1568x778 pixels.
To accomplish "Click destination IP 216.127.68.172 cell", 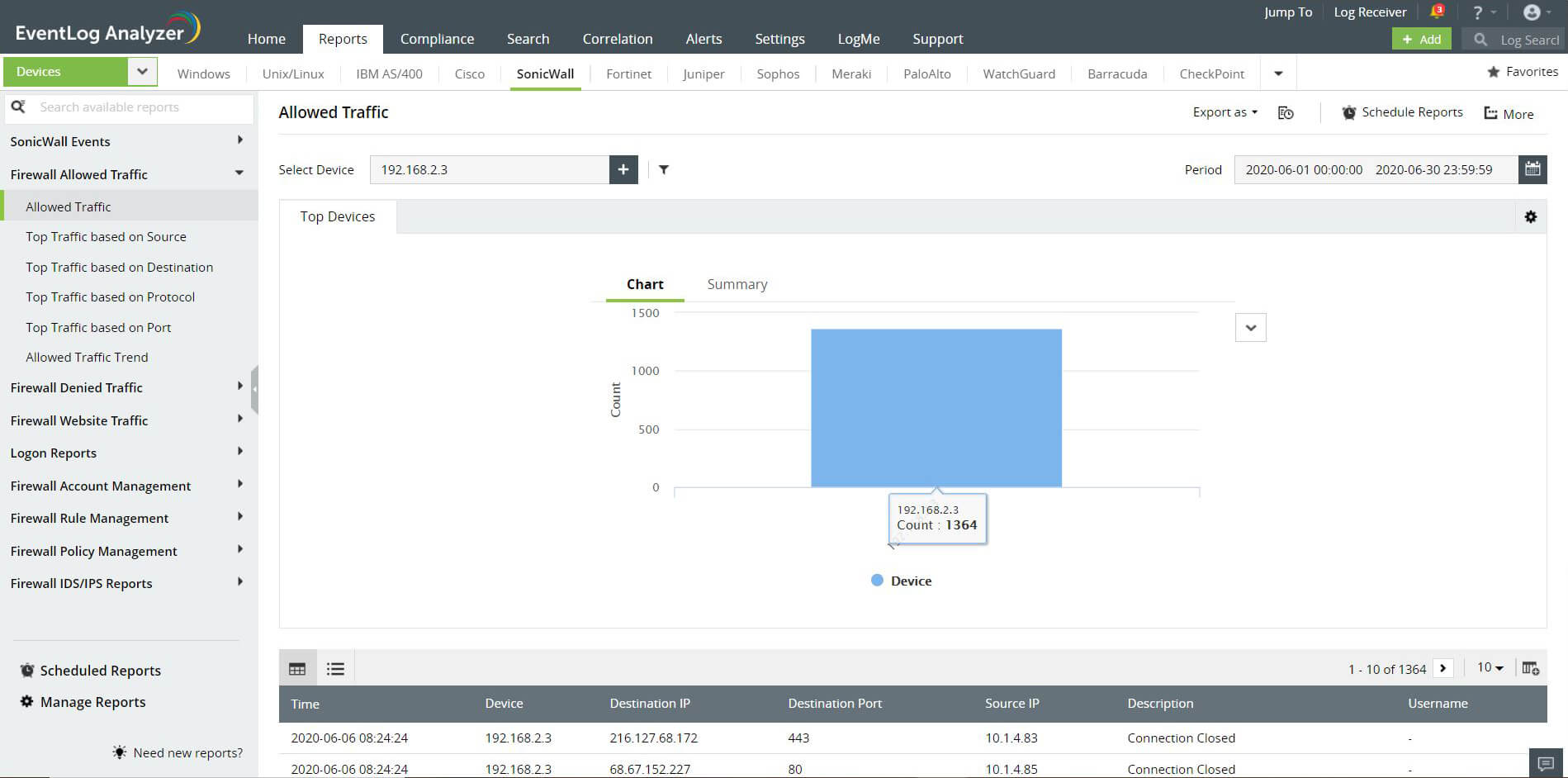I will pos(654,738).
